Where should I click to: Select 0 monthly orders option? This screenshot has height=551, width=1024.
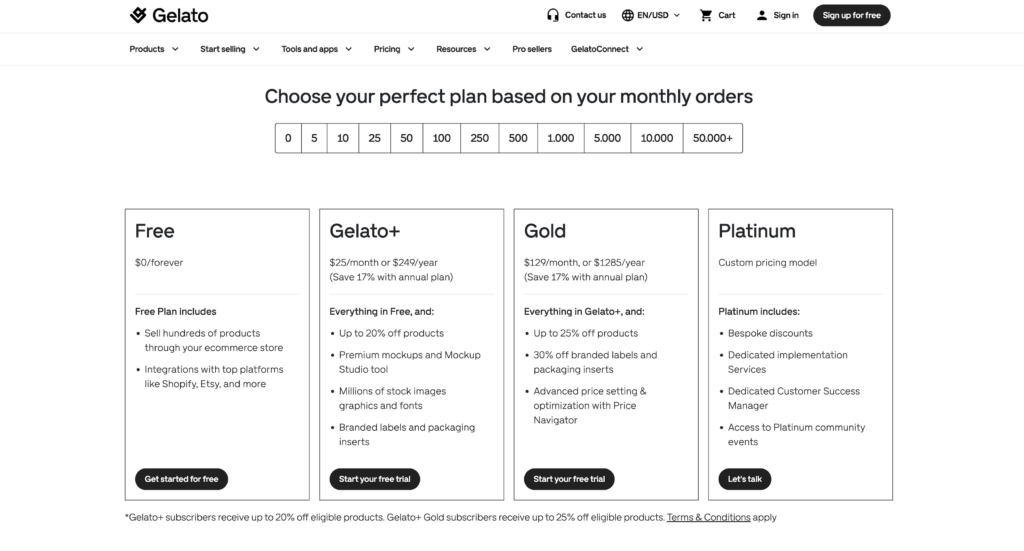(x=288, y=138)
